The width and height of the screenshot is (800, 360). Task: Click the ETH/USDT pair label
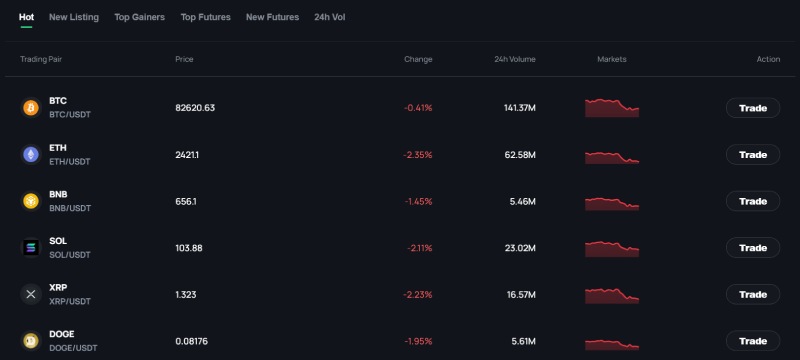pos(69,162)
